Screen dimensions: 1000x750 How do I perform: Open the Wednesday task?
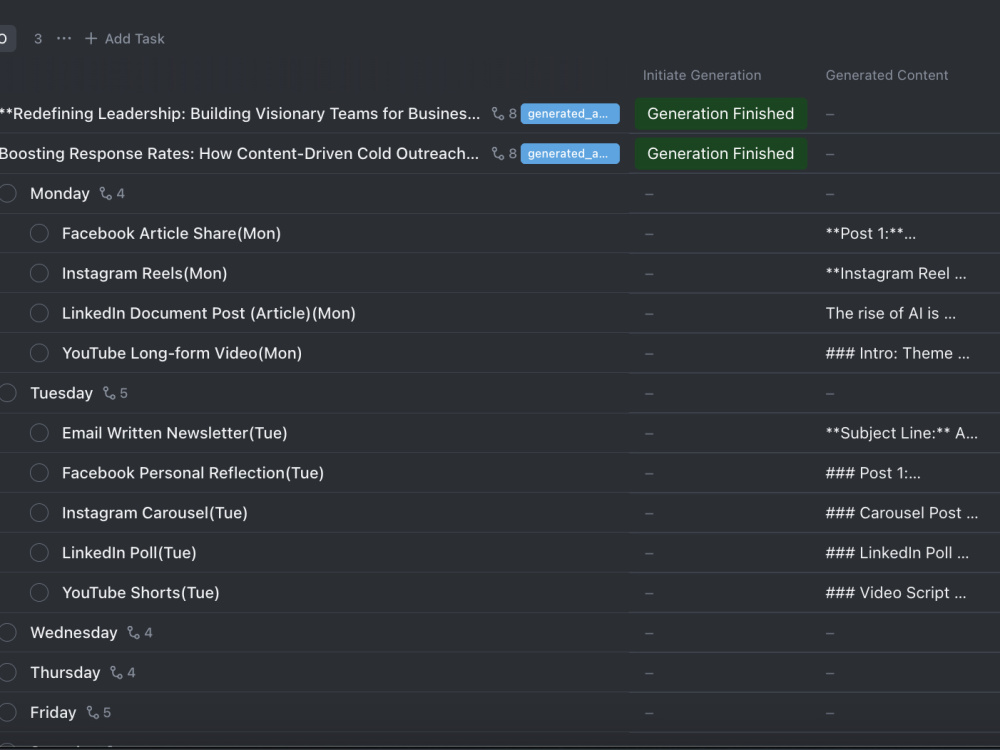[x=74, y=633]
